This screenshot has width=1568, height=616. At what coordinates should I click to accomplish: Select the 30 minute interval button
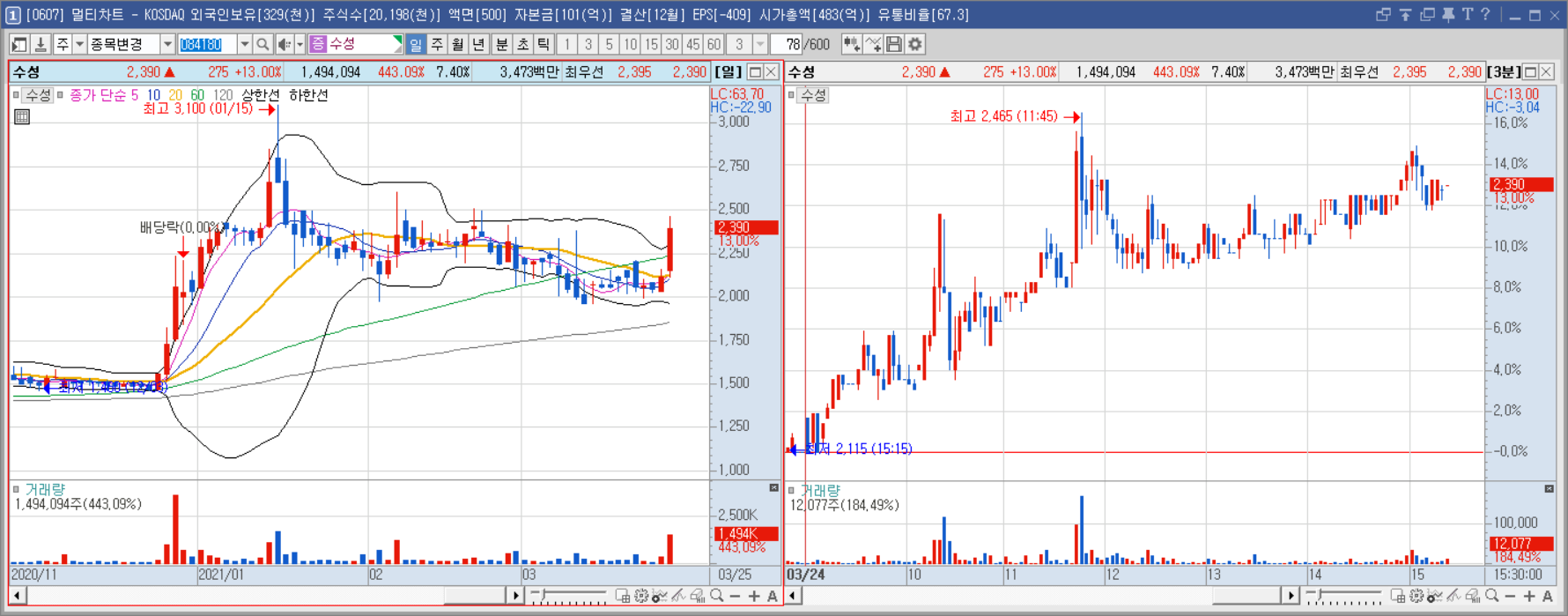click(x=672, y=44)
